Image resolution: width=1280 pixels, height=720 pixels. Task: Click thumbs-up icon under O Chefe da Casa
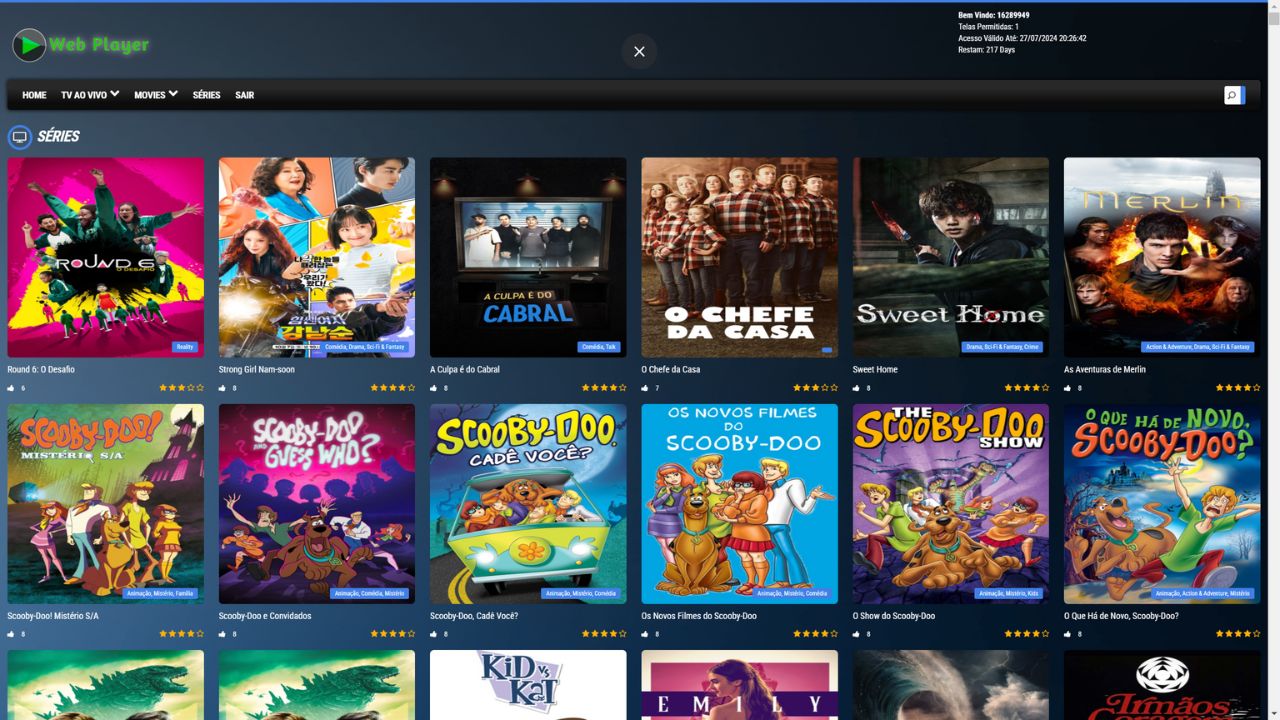click(x=645, y=388)
